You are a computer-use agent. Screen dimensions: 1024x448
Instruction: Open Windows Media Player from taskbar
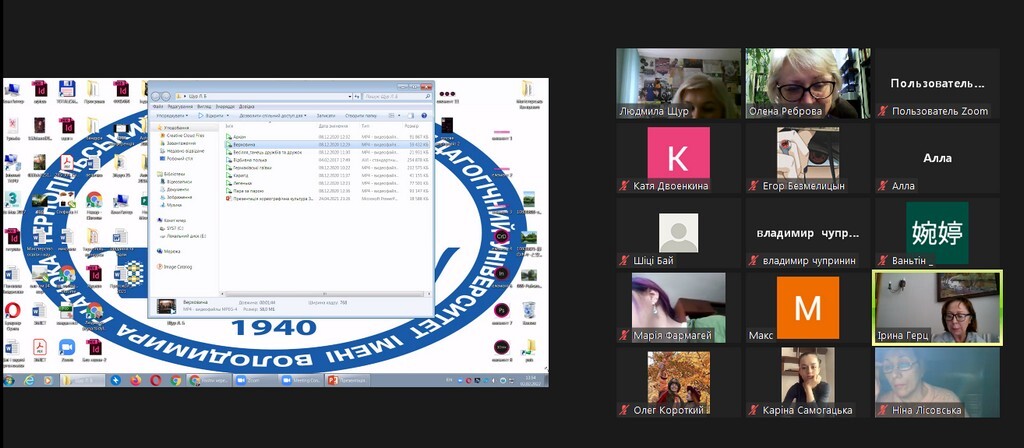[x=48, y=380]
